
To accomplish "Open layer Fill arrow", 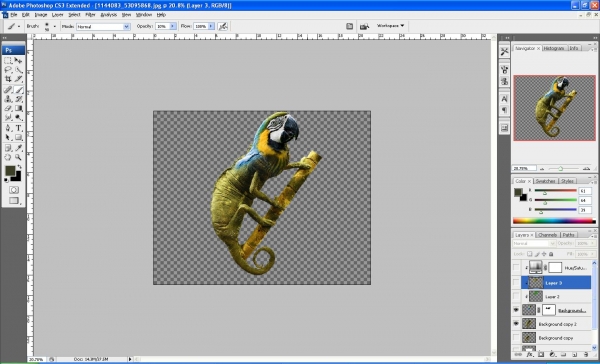I will click(593, 254).
